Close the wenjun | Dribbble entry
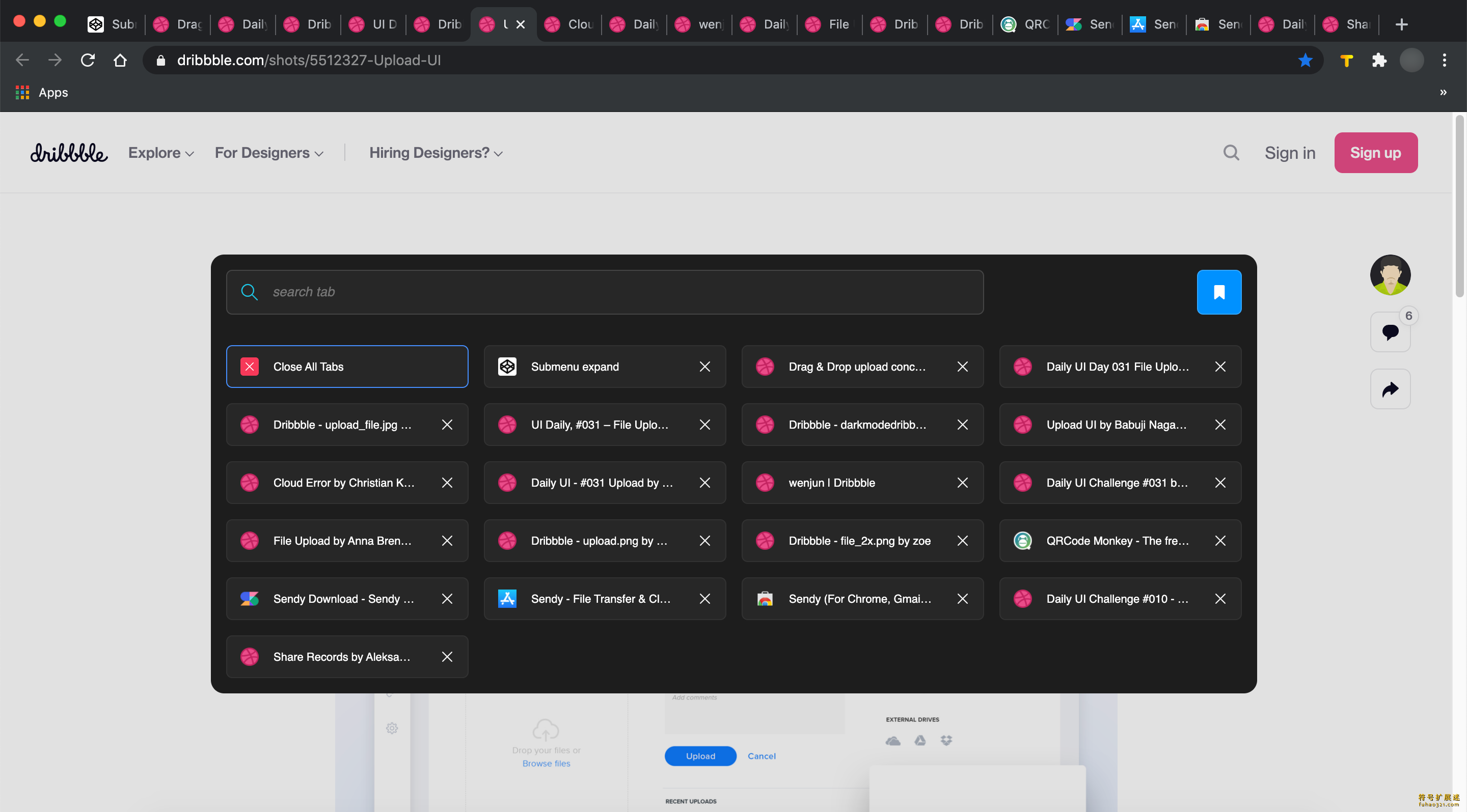Screen dimensions: 1467x812 pyautogui.click(x=962, y=483)
